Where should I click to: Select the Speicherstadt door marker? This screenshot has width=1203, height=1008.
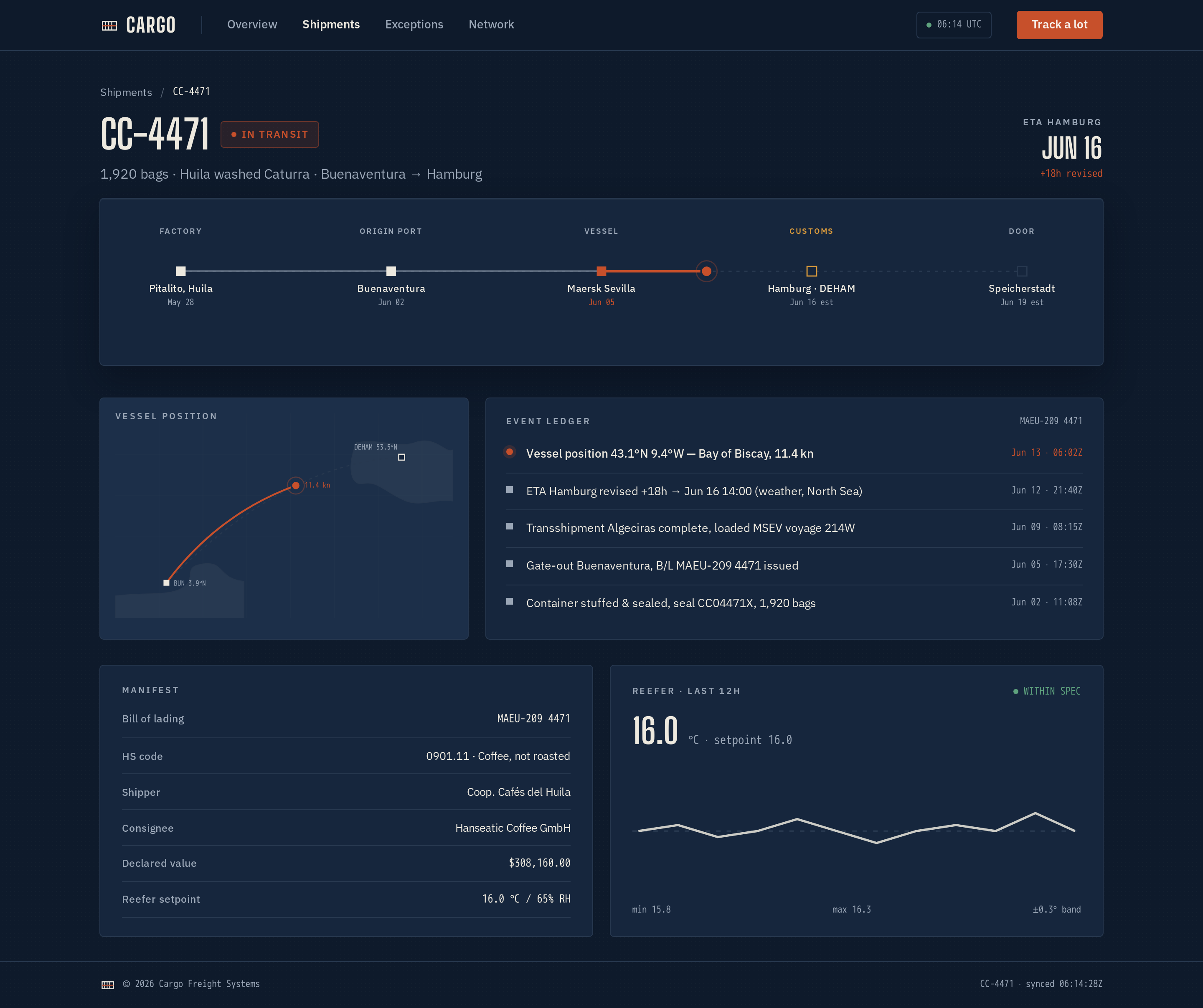coord(1022,271)
